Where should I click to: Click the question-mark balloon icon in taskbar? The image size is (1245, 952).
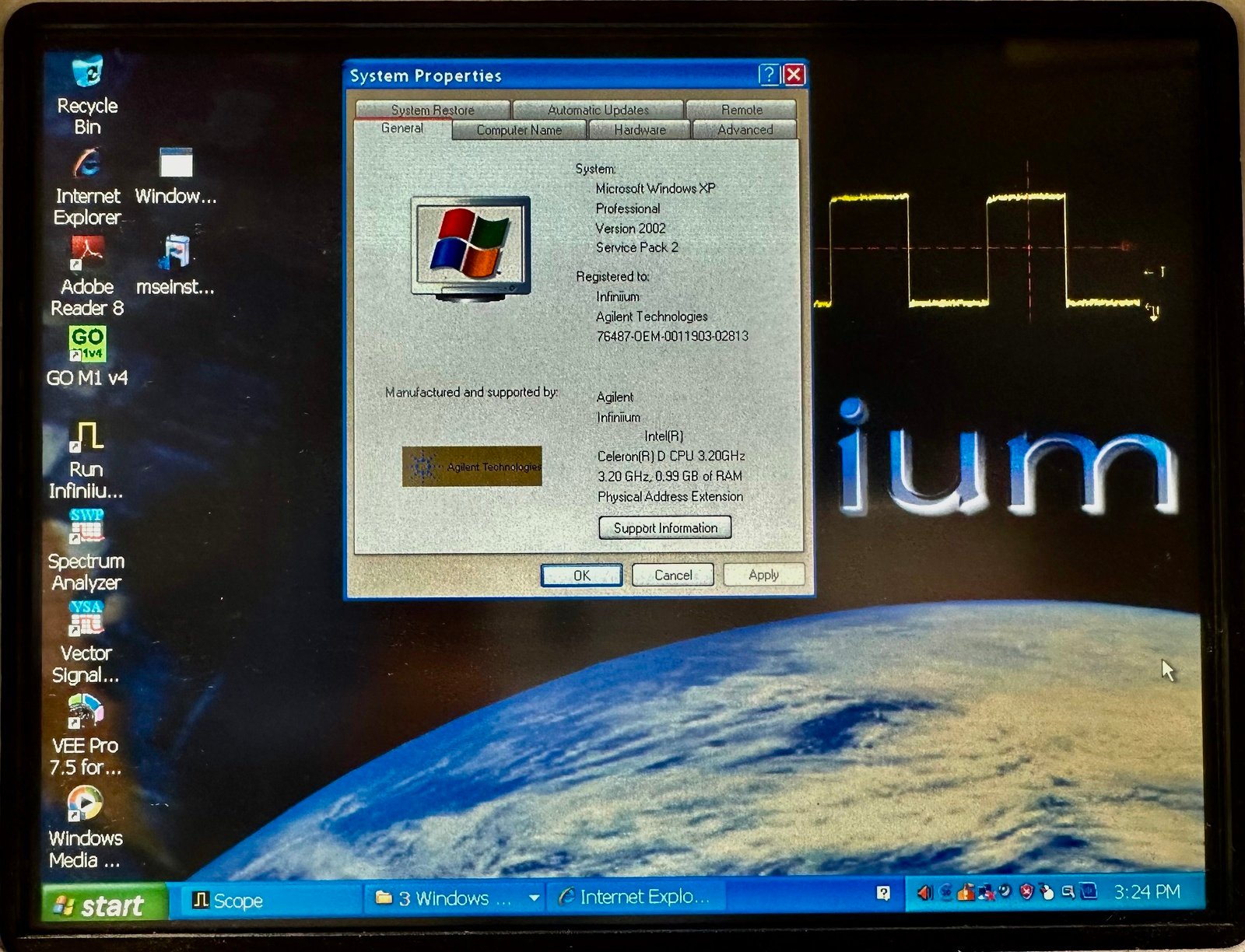click(883, 893)
